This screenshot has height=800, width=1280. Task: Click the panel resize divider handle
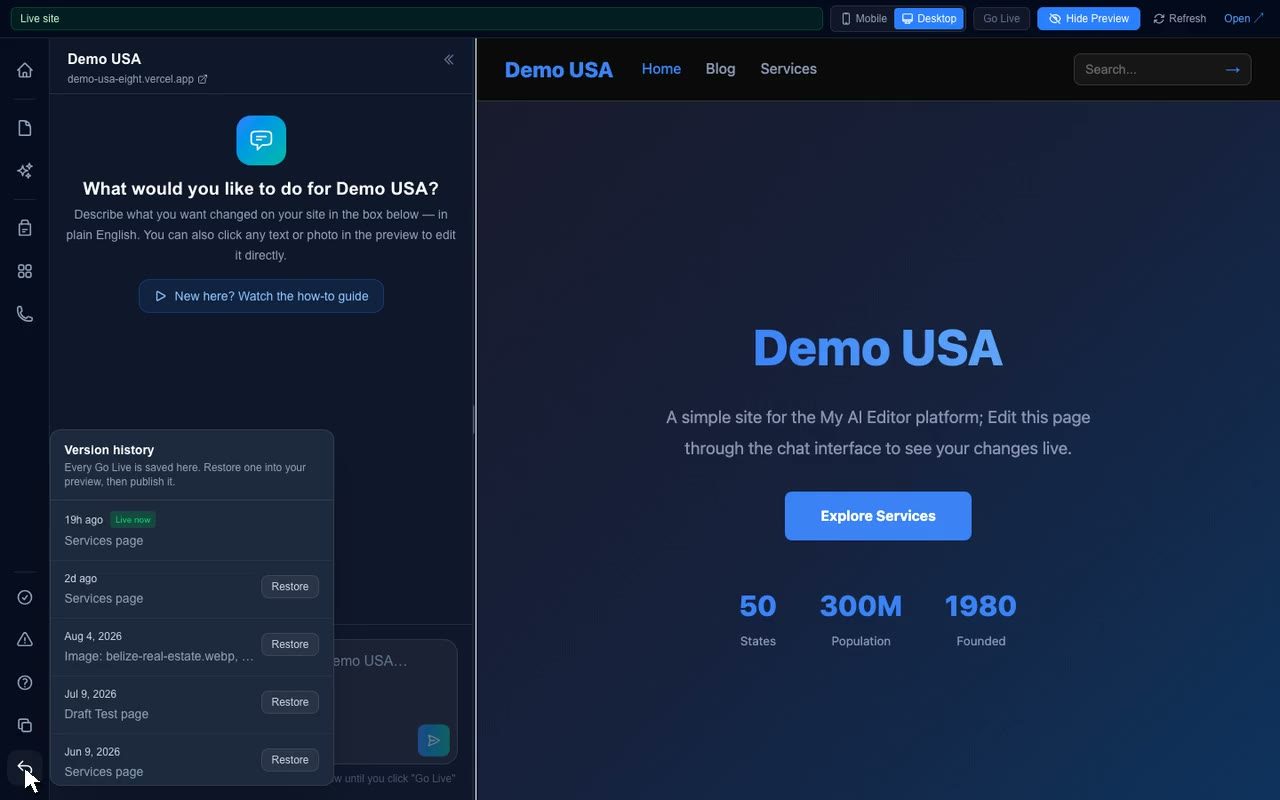coord(475,419)
